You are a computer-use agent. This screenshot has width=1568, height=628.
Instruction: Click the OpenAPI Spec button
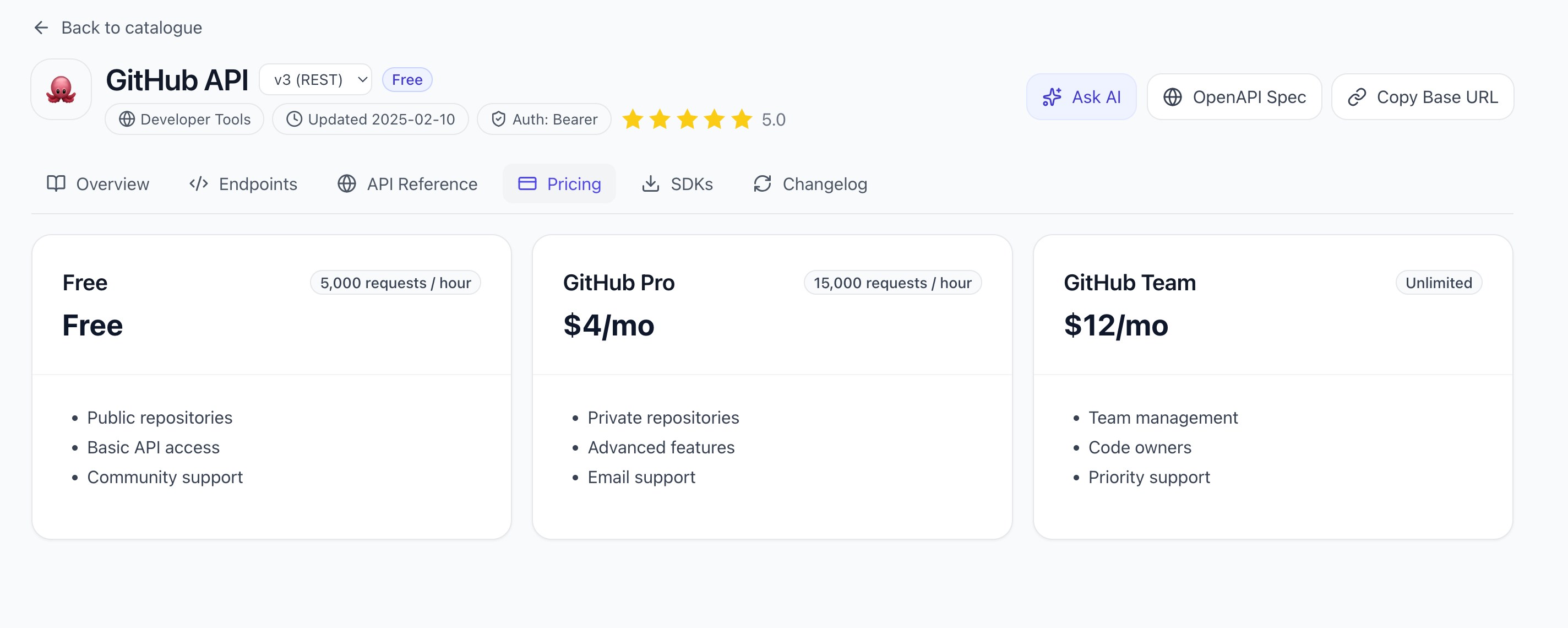coord(1234,96)
